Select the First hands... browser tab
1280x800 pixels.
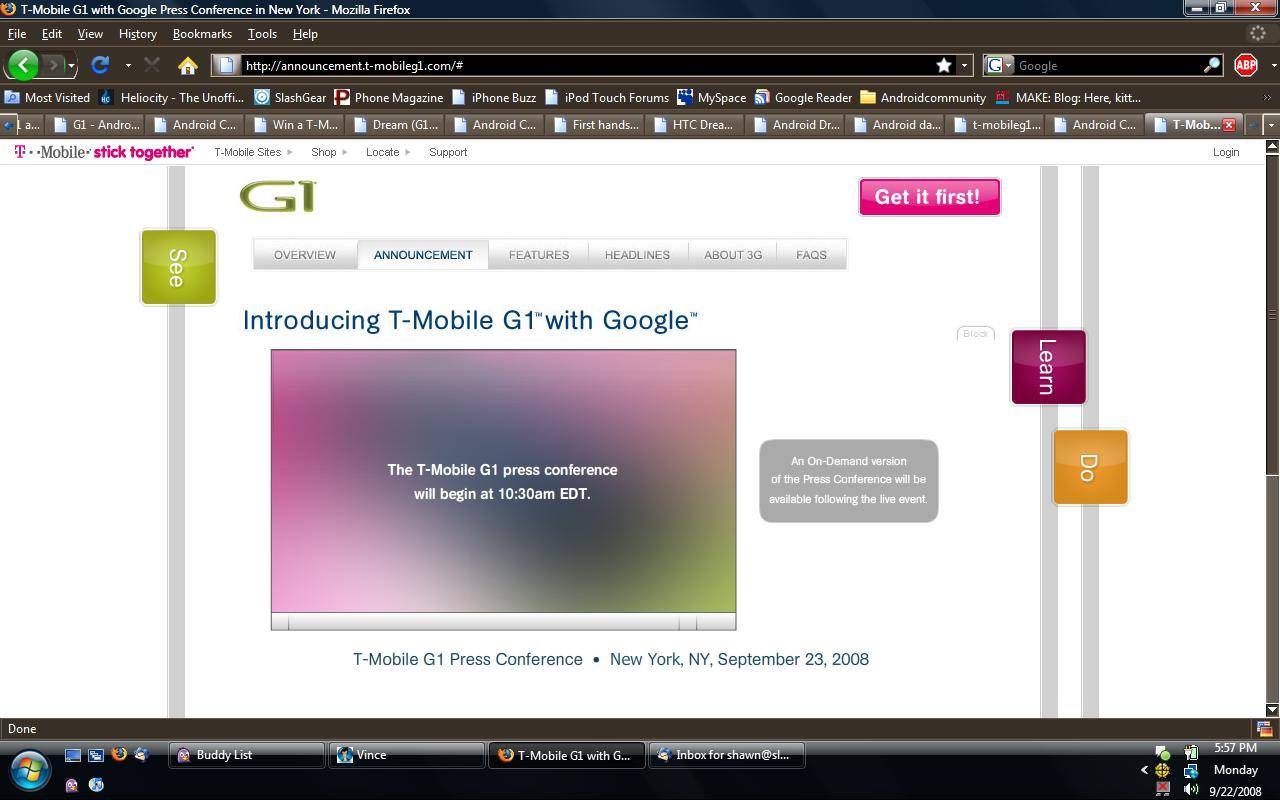(597, 125)
